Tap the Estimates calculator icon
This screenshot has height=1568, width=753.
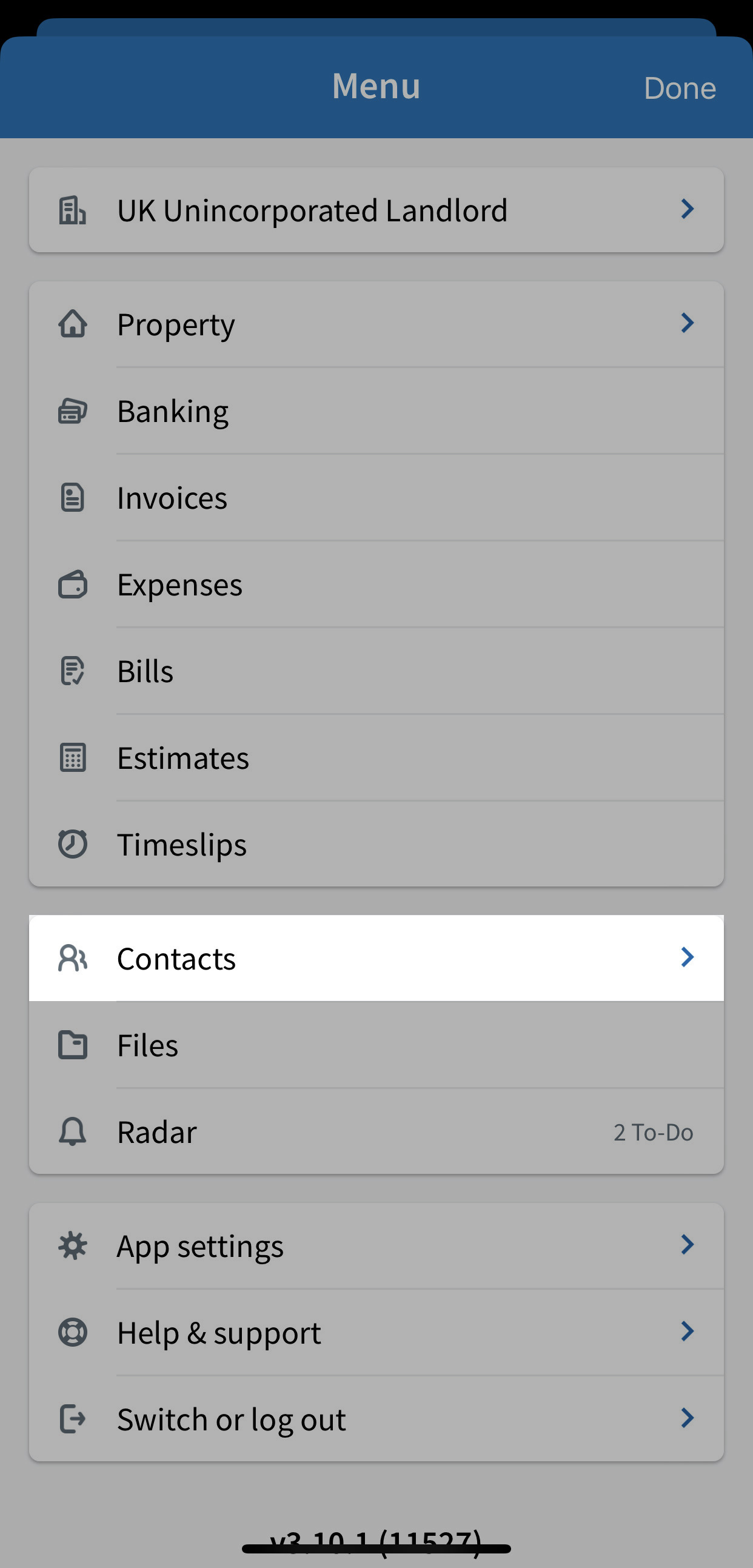click(x=72, y=758)
